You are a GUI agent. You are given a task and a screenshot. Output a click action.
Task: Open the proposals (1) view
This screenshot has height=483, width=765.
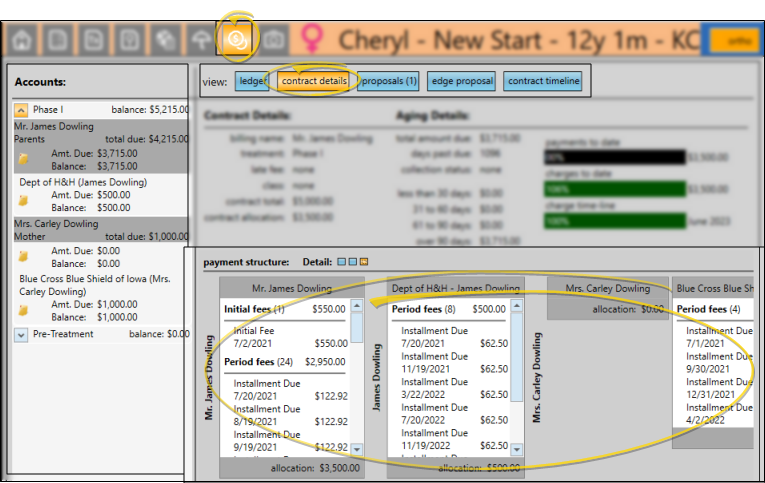[389, 81]
